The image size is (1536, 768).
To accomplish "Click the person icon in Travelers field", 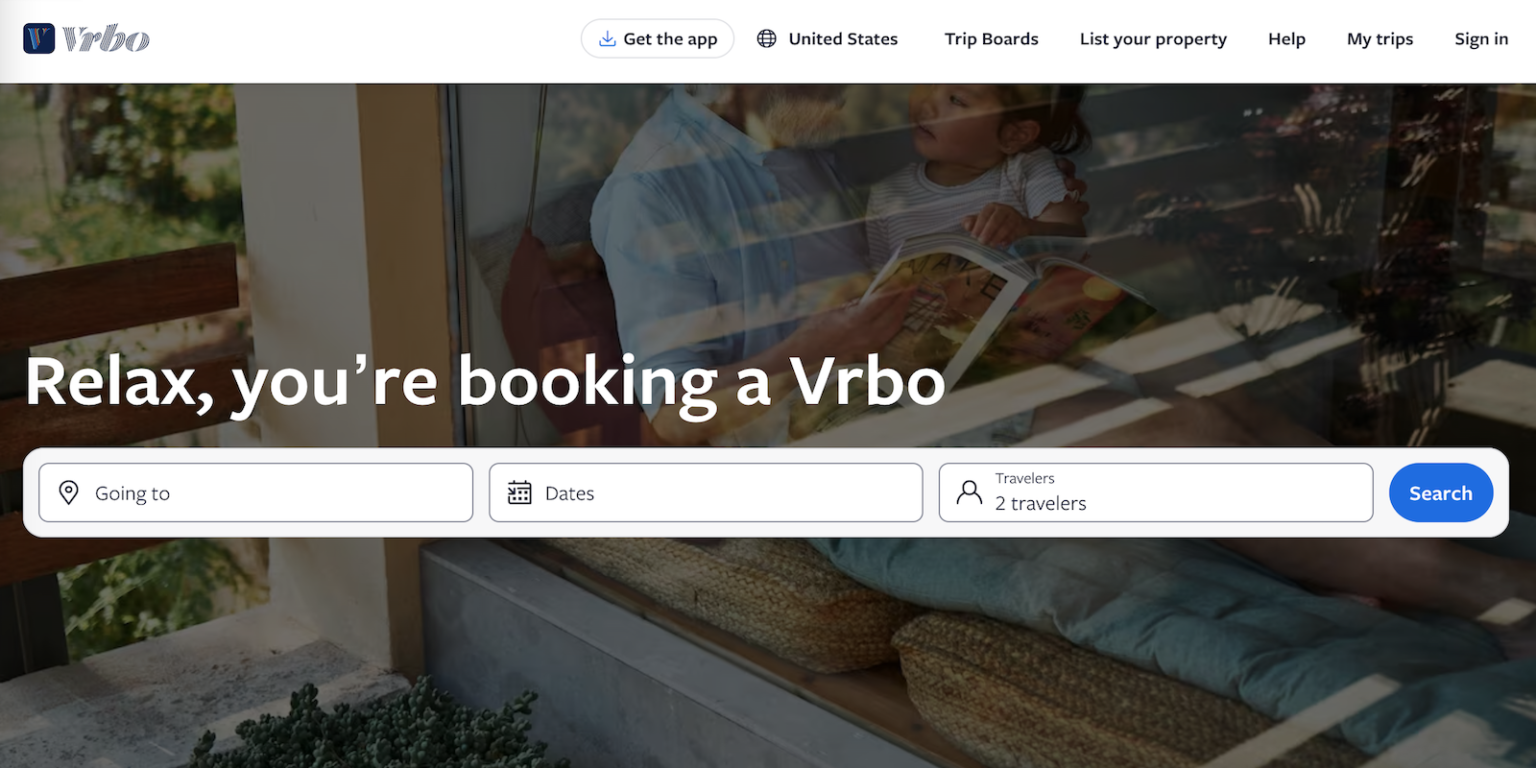I will 969,492.
